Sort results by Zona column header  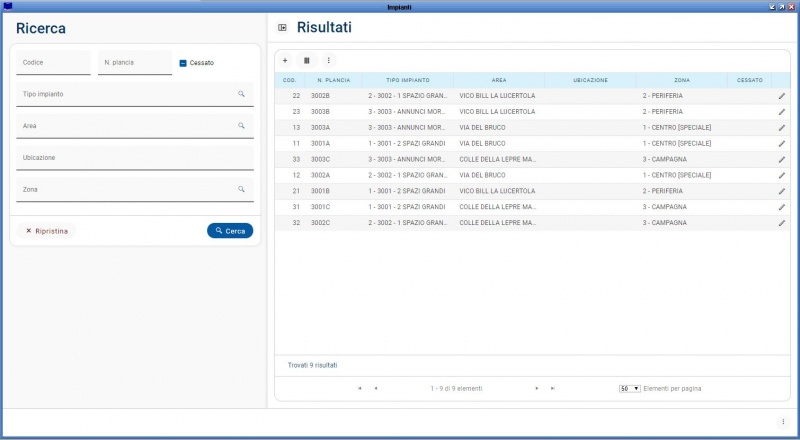(681, 79)
